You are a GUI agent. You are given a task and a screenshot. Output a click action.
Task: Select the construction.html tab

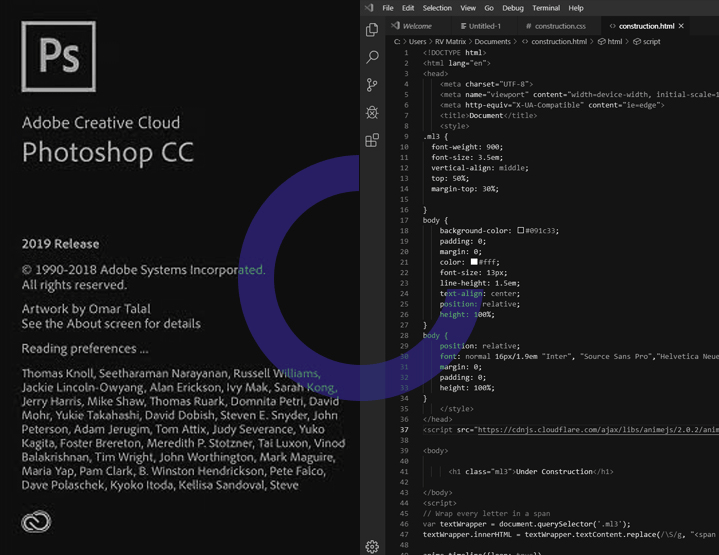(646, 26)
